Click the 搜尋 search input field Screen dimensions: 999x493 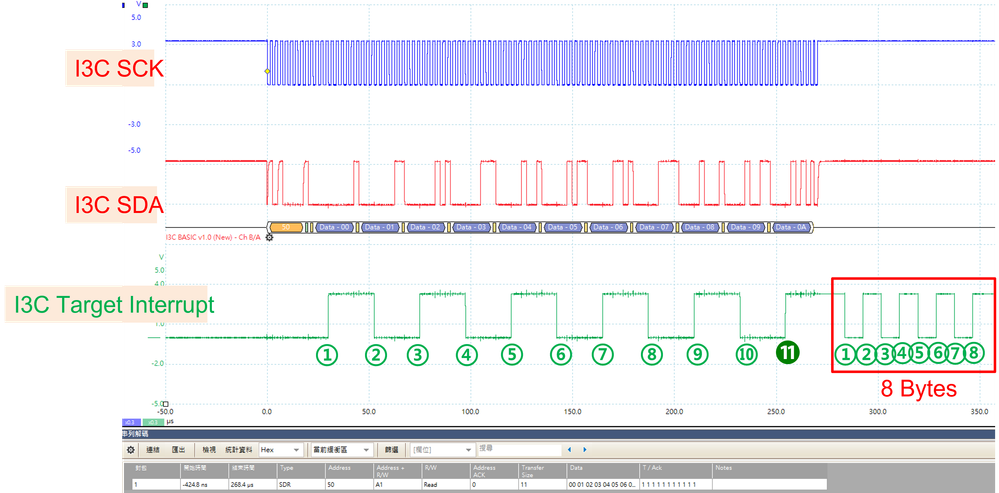click(x=519, y=449)
